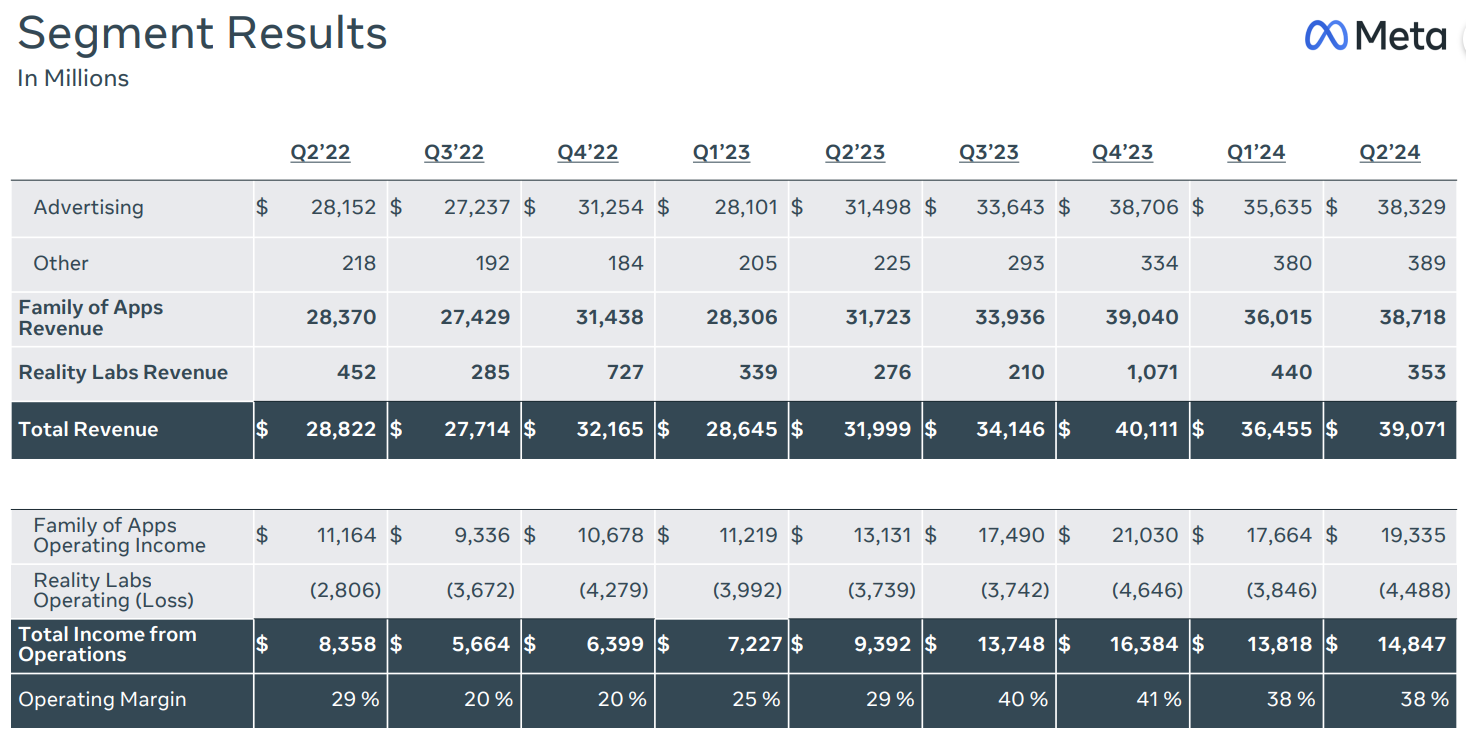Select the Q4'23 column header

(x=1122, y=153)
